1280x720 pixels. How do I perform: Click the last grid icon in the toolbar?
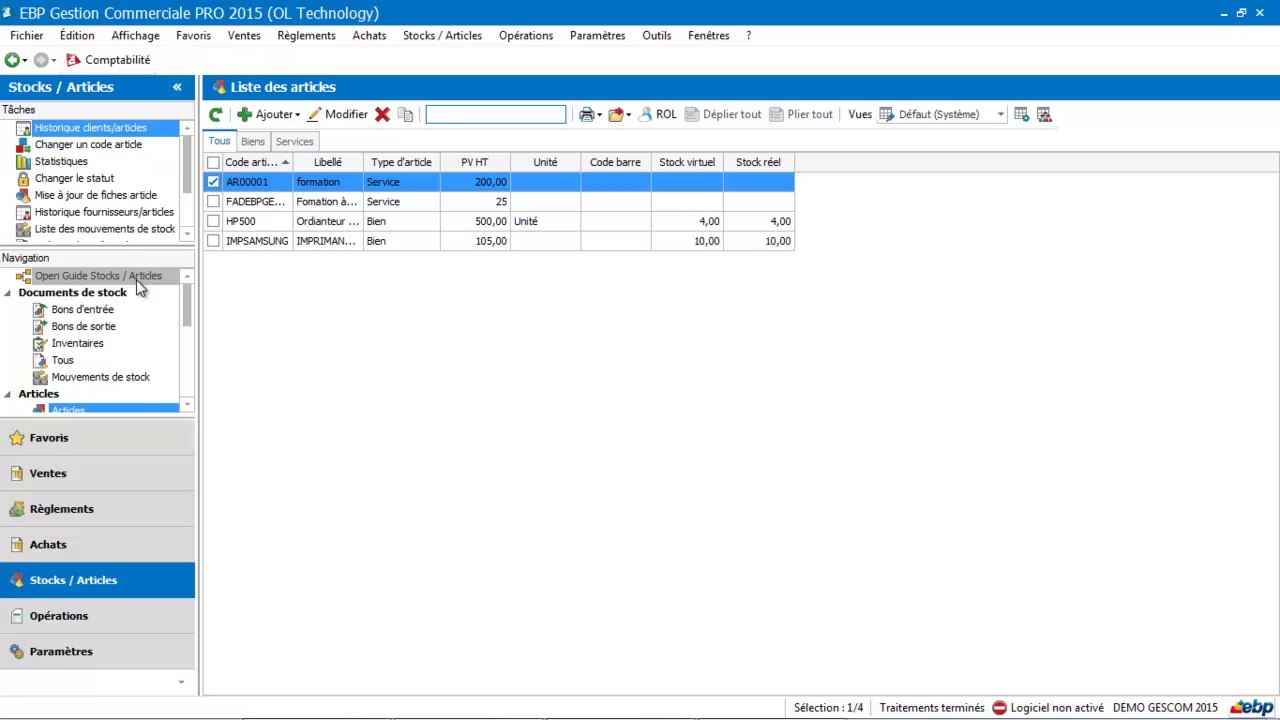pyautogui.click(x=1044, y=115)
